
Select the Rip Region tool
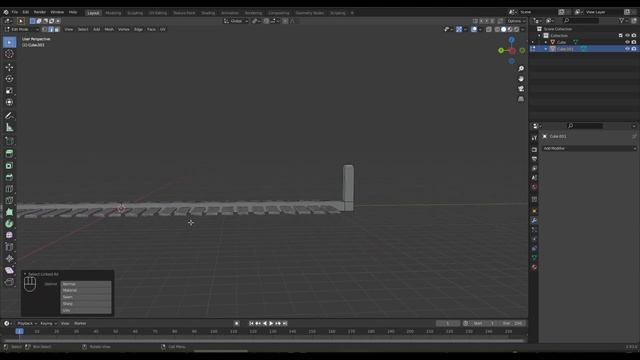9,282
